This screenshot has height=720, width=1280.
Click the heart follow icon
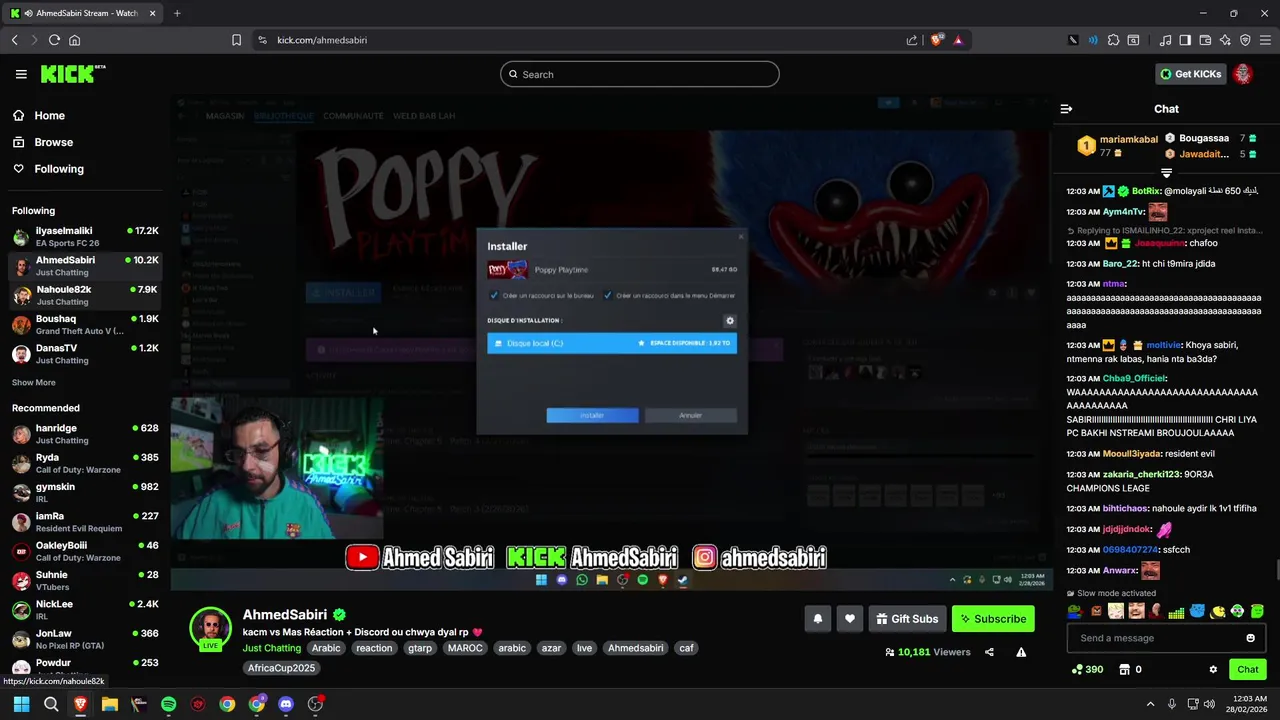point(850,619)
